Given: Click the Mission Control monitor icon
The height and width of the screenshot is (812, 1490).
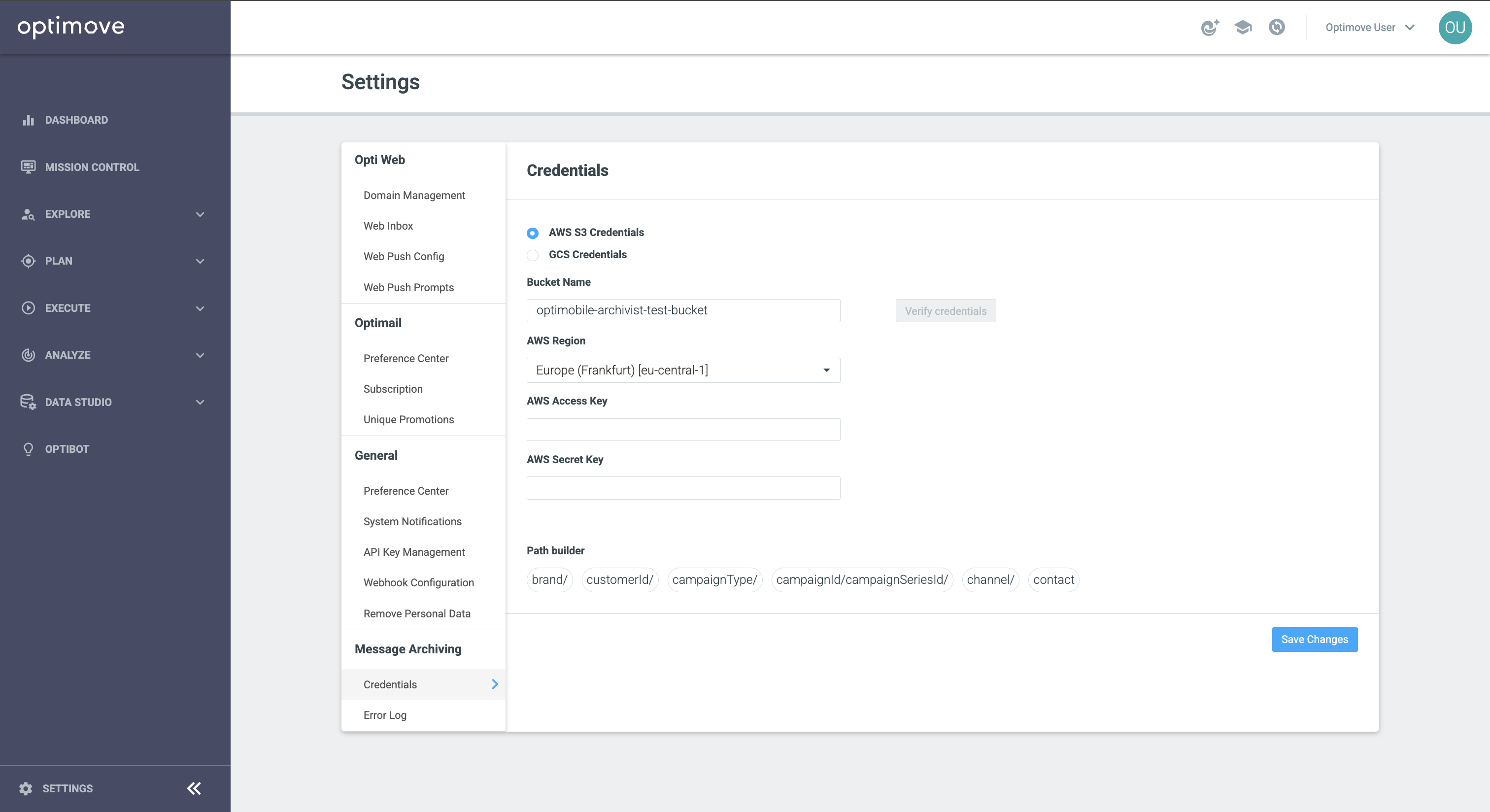Looking at the screenshot, I should (x=28, y=167).
